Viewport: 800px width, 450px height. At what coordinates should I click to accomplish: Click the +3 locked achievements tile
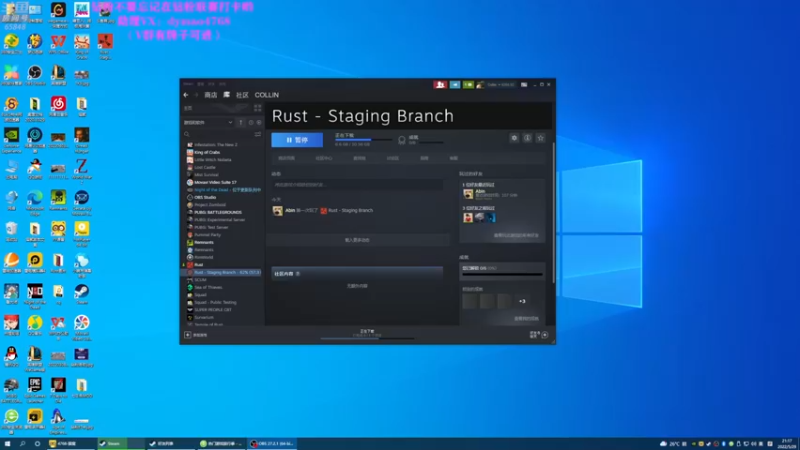tap(522, 301)
